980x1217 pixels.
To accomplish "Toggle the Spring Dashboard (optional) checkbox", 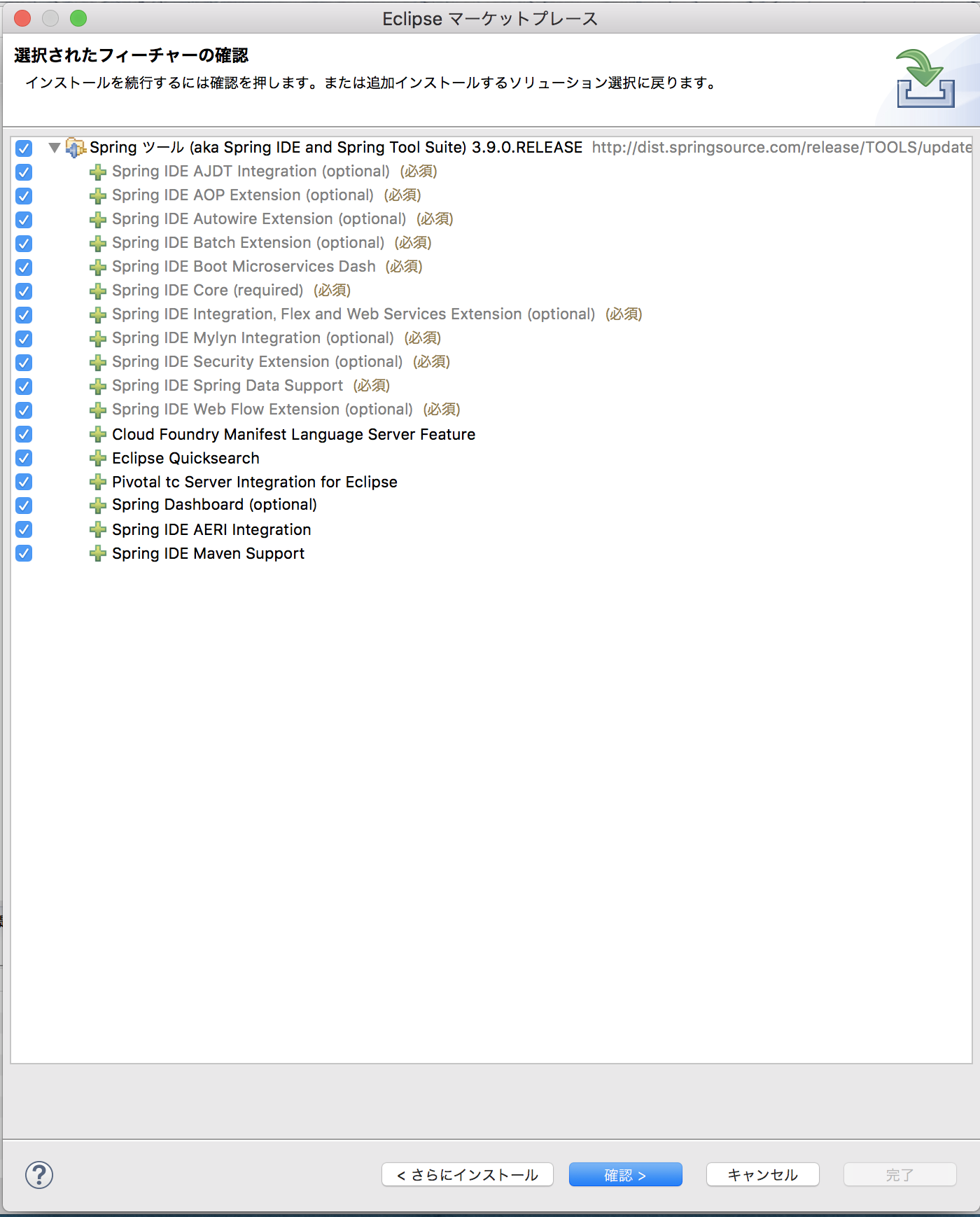I will pyautogui.click(x=24, y=505).
